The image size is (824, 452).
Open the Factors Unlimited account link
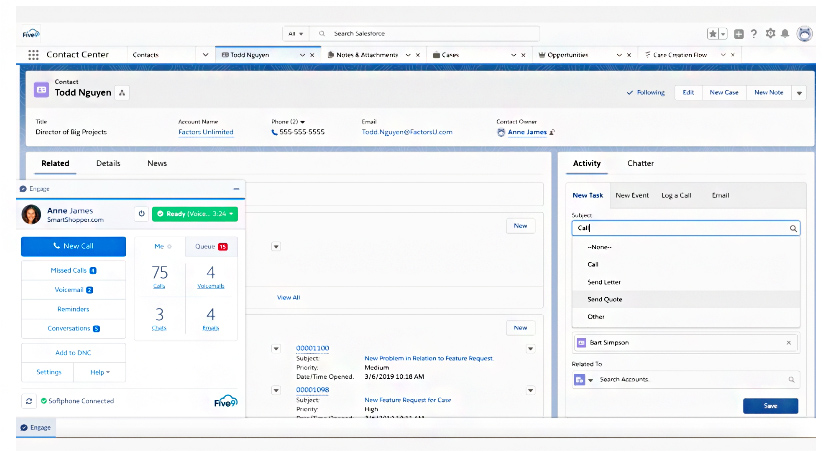pyautogui.click(x=205, y=132)
